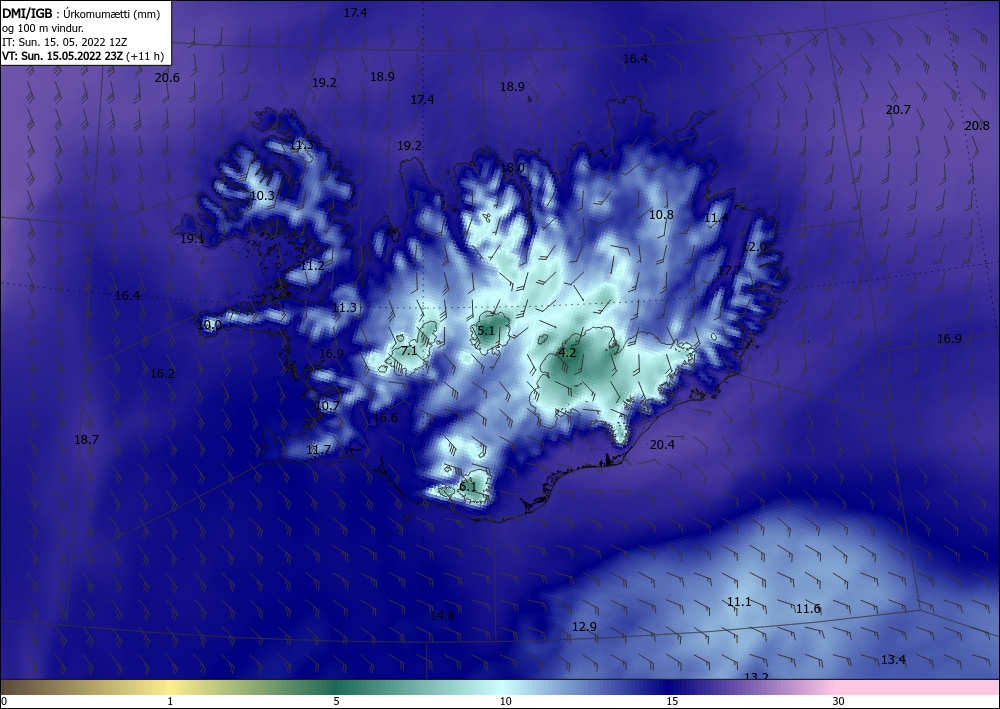Click the 19.1 value west of the Westfjords
Screen dimensions: 1000x709
(x=192, y=238)
